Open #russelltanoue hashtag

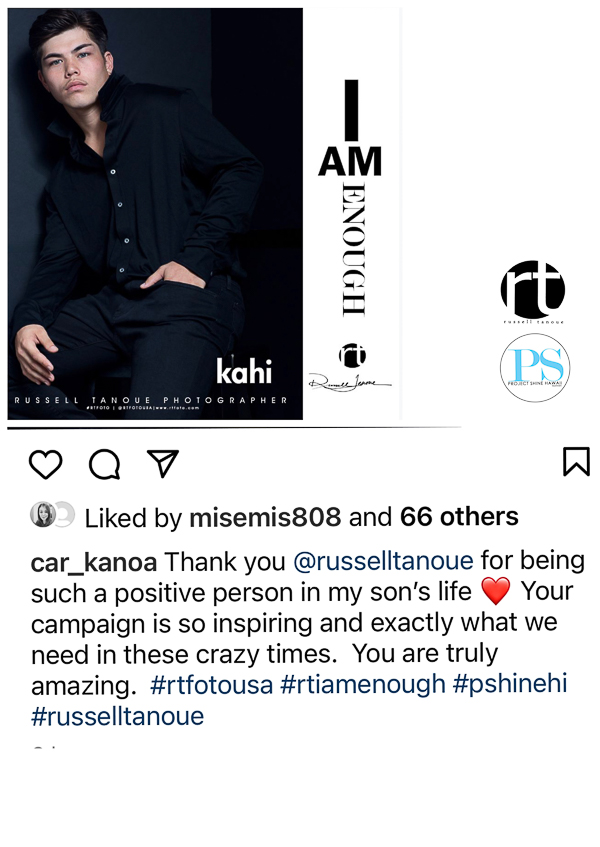pyautogui.click(x=118, y=716)
